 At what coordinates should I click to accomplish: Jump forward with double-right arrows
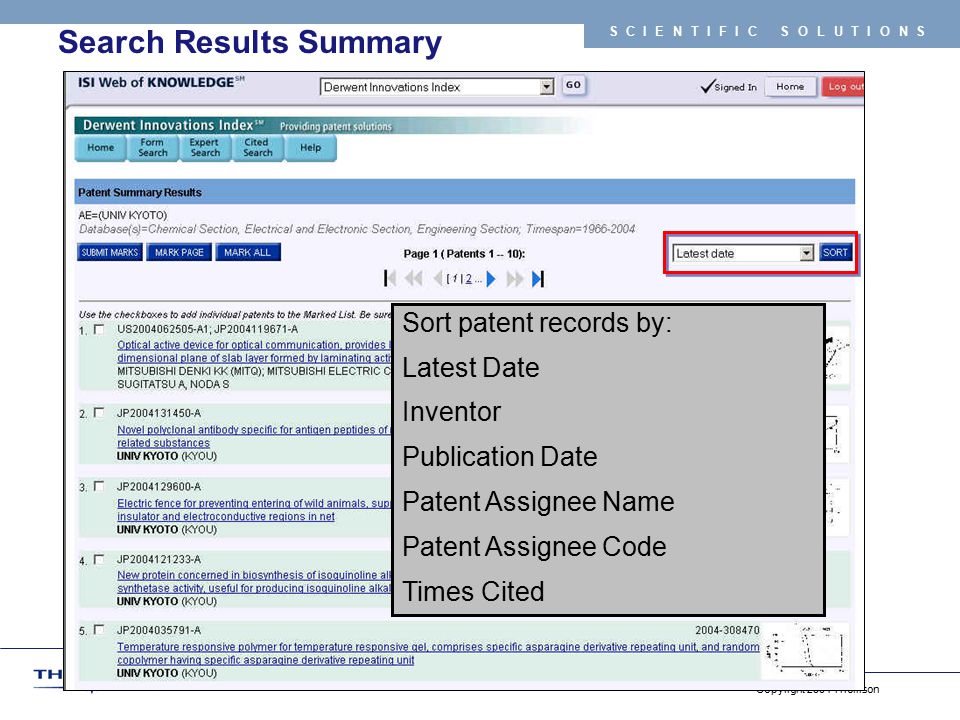pos(515,279)
